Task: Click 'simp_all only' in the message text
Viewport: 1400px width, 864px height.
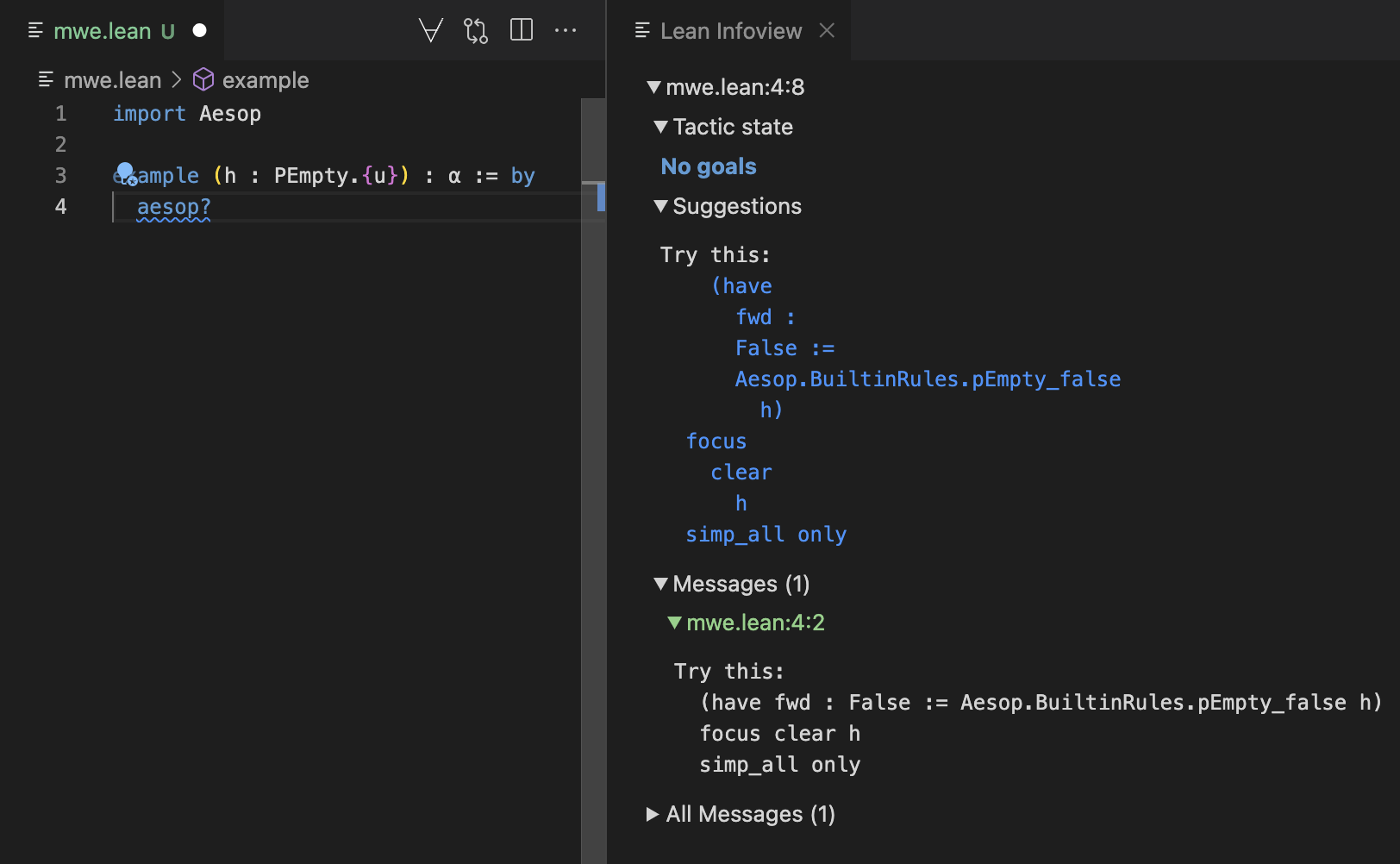Action: [780, 765]
